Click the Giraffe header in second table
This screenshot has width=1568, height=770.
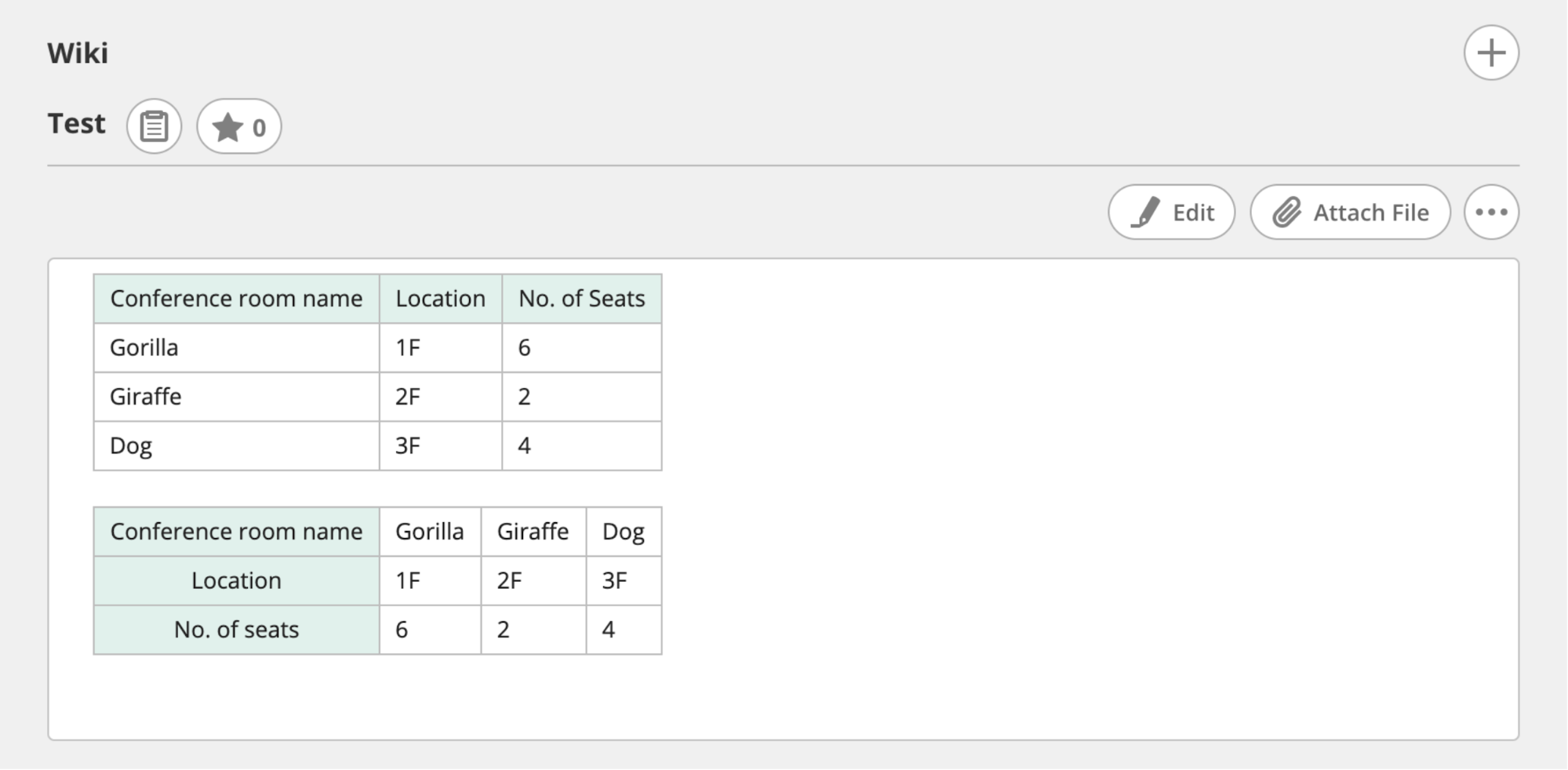(533, 532)
